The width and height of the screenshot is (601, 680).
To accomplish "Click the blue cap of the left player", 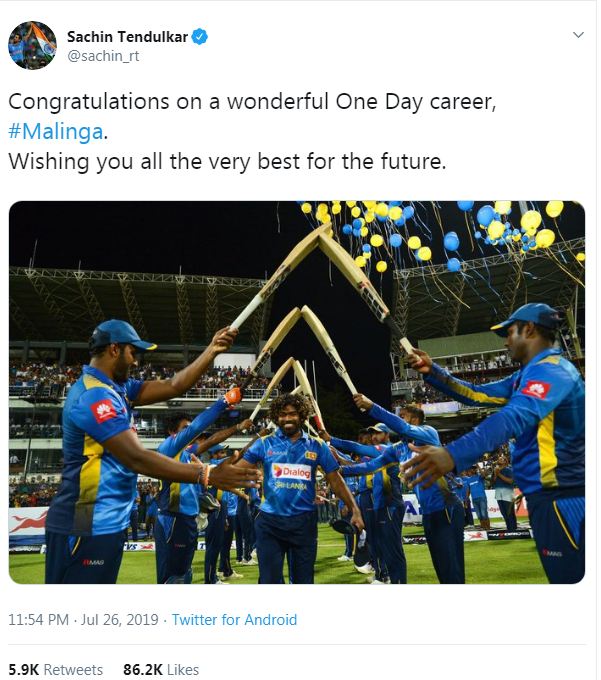I will 120,335.
